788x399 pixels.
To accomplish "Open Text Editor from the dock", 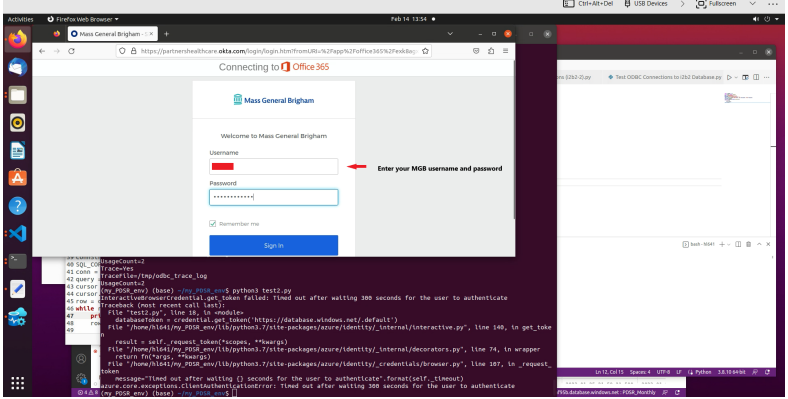I will coord(18,289).
